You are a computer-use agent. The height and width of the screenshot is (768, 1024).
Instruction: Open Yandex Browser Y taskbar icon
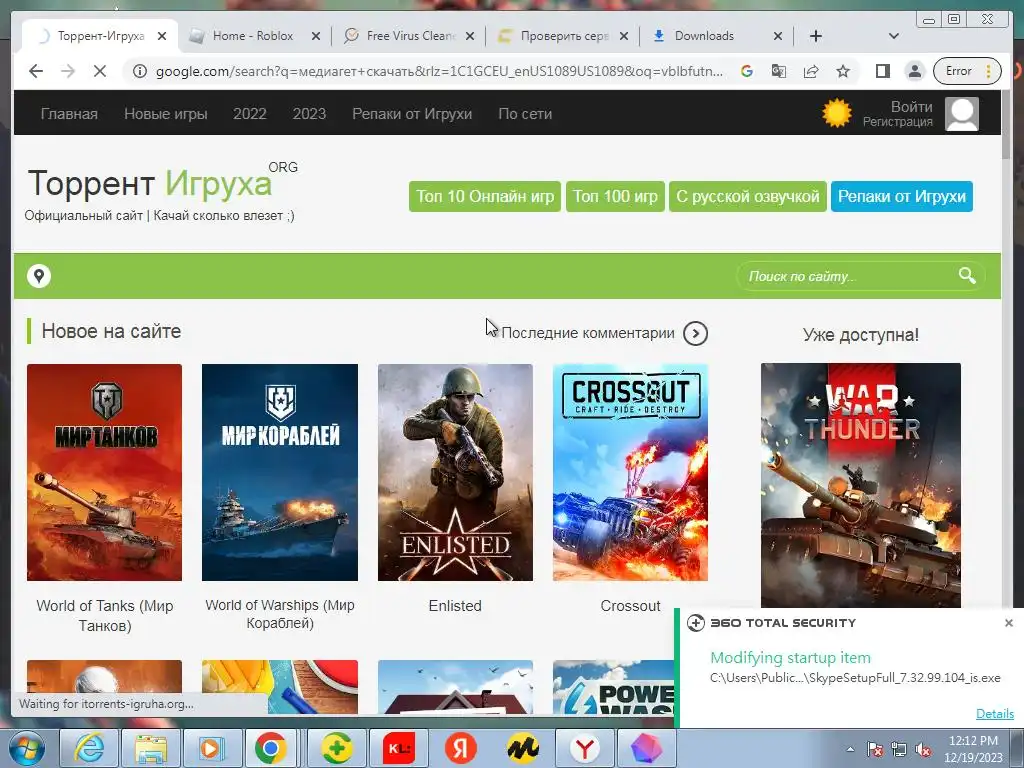tap(584, 748)
